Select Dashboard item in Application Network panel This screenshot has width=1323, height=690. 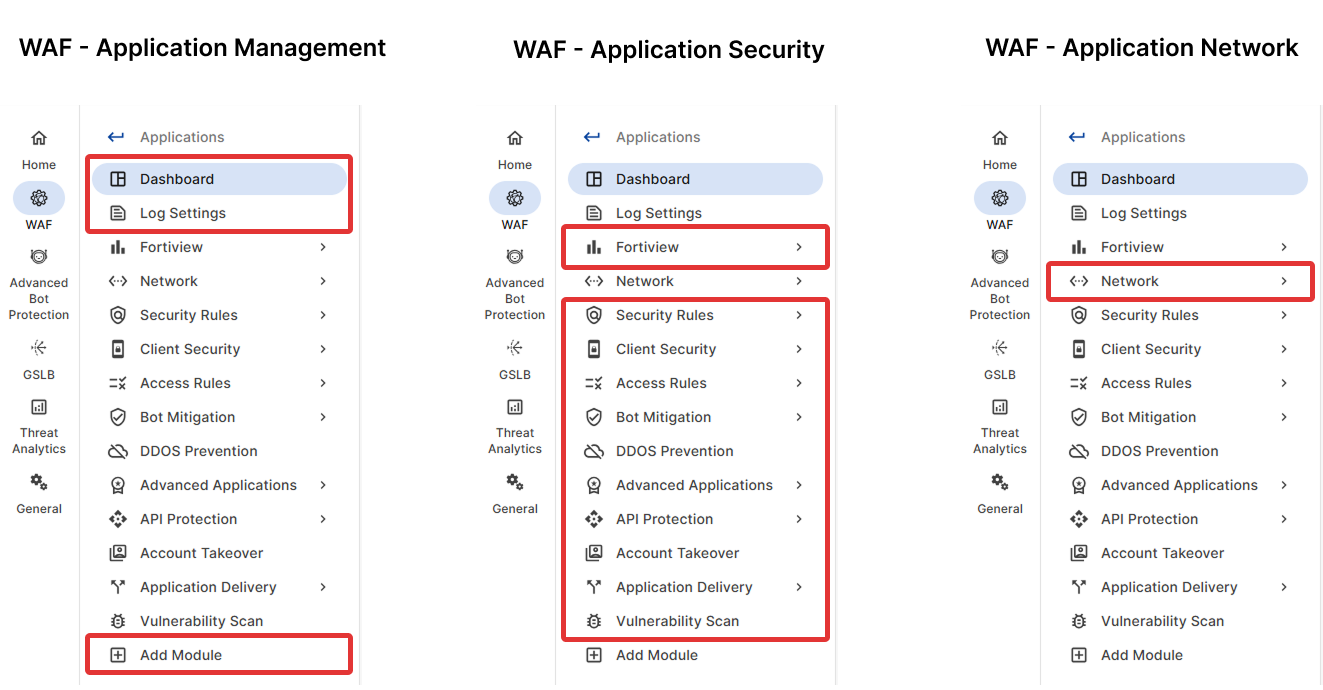coord(1138,179)
